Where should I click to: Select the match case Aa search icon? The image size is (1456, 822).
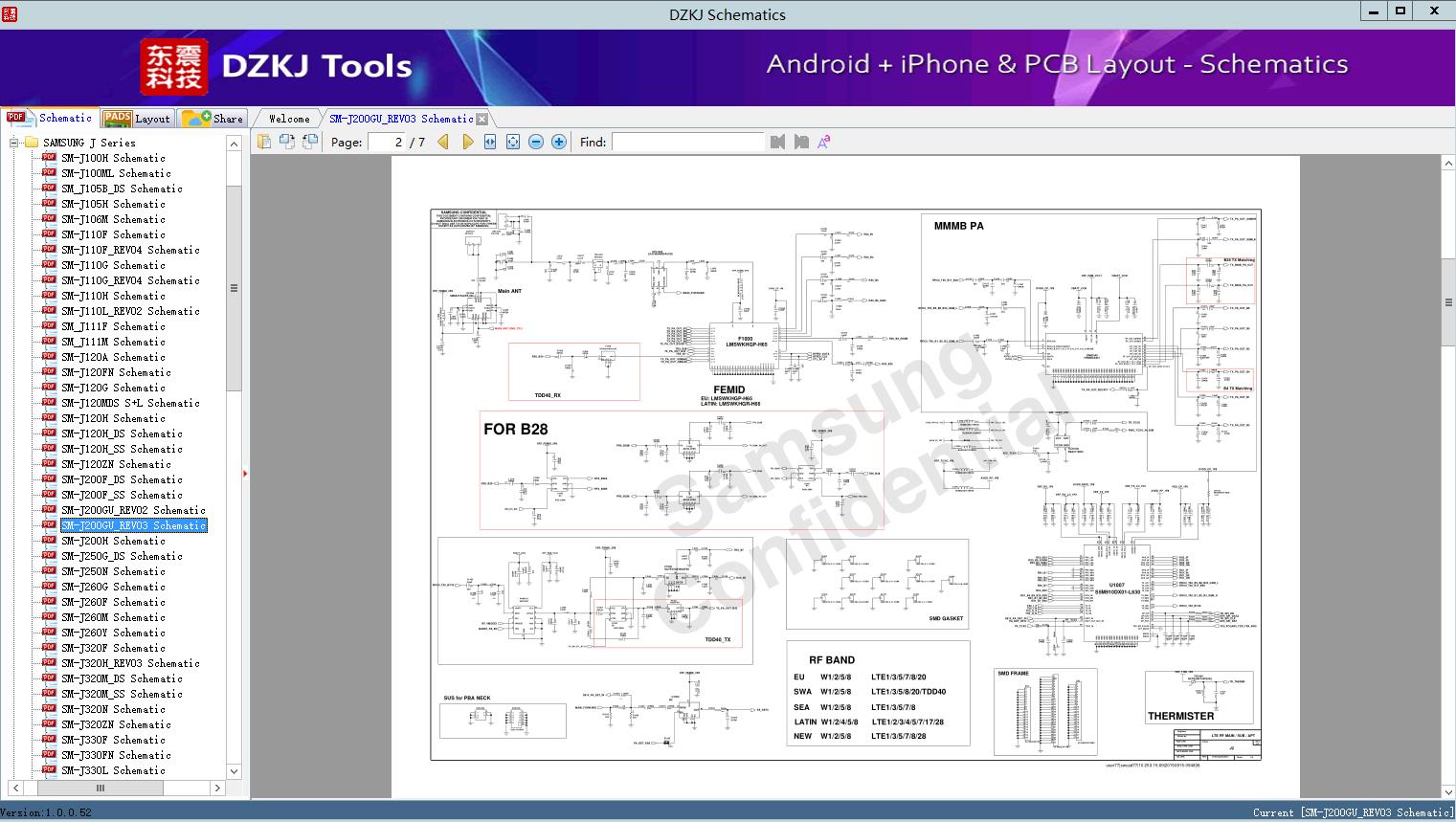pos(823,142)
